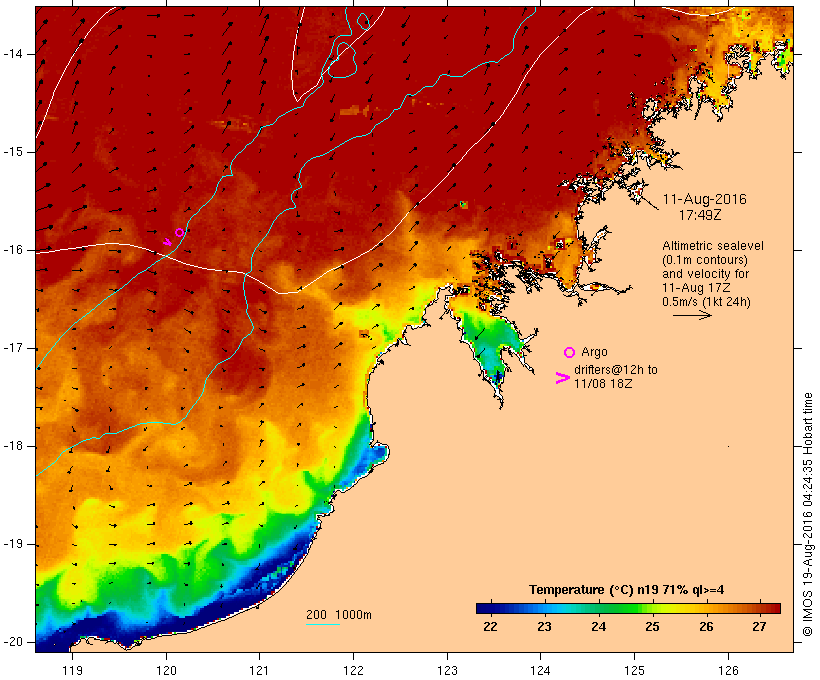Click the longitude axis label 123
The width and height of the screenshot is (820, 680).
point(447,671)
